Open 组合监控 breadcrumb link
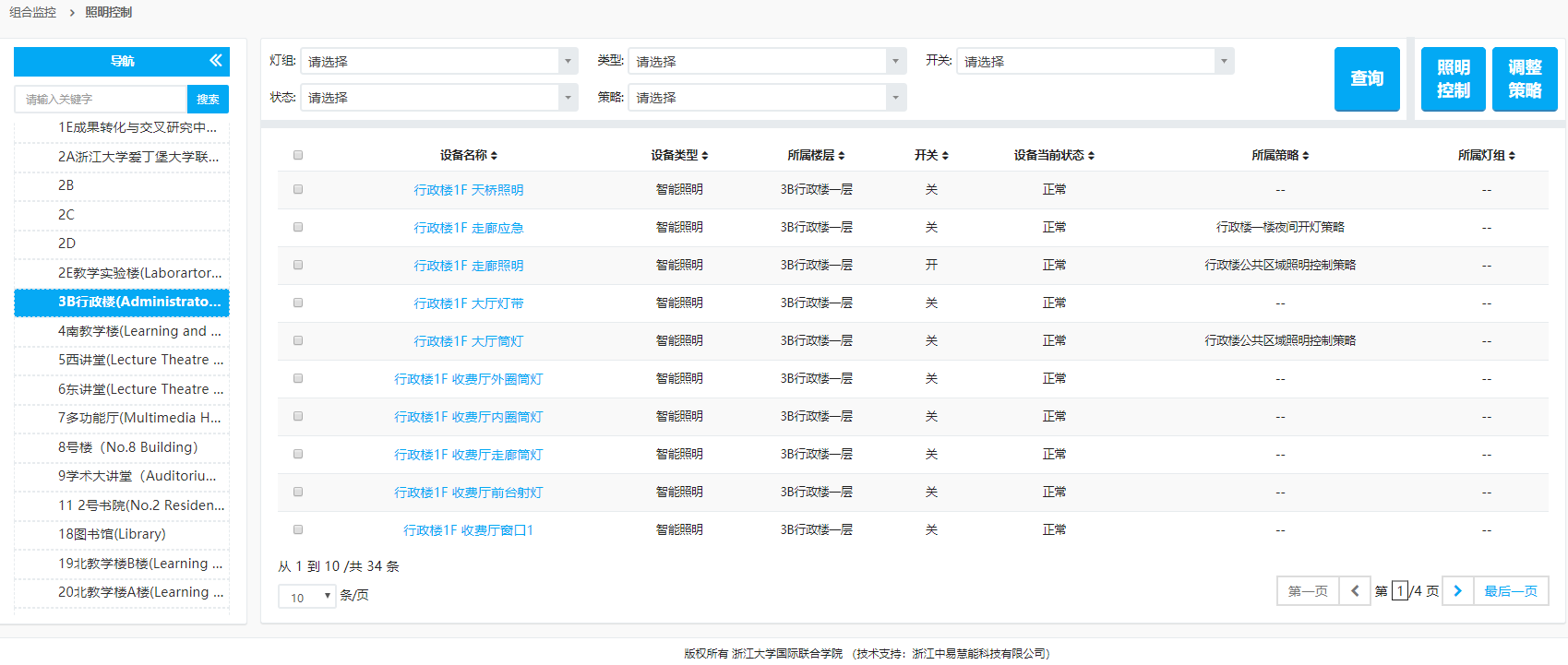Viewport: 1568px width, 665px height. 33,12
